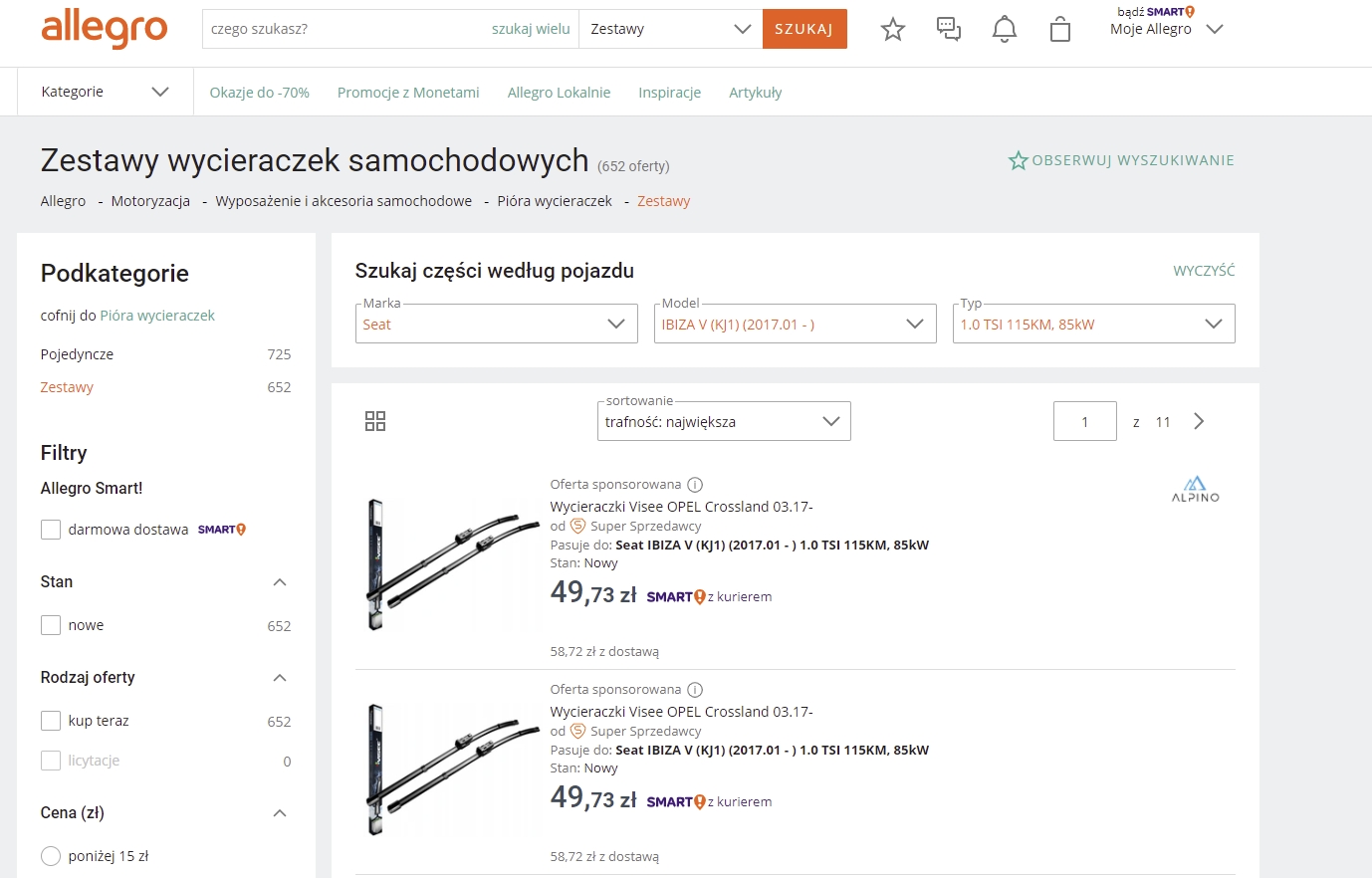Open favorites star icon in header
The height and width of the screenshot is (878, 1372).
(x=893, y=29)
